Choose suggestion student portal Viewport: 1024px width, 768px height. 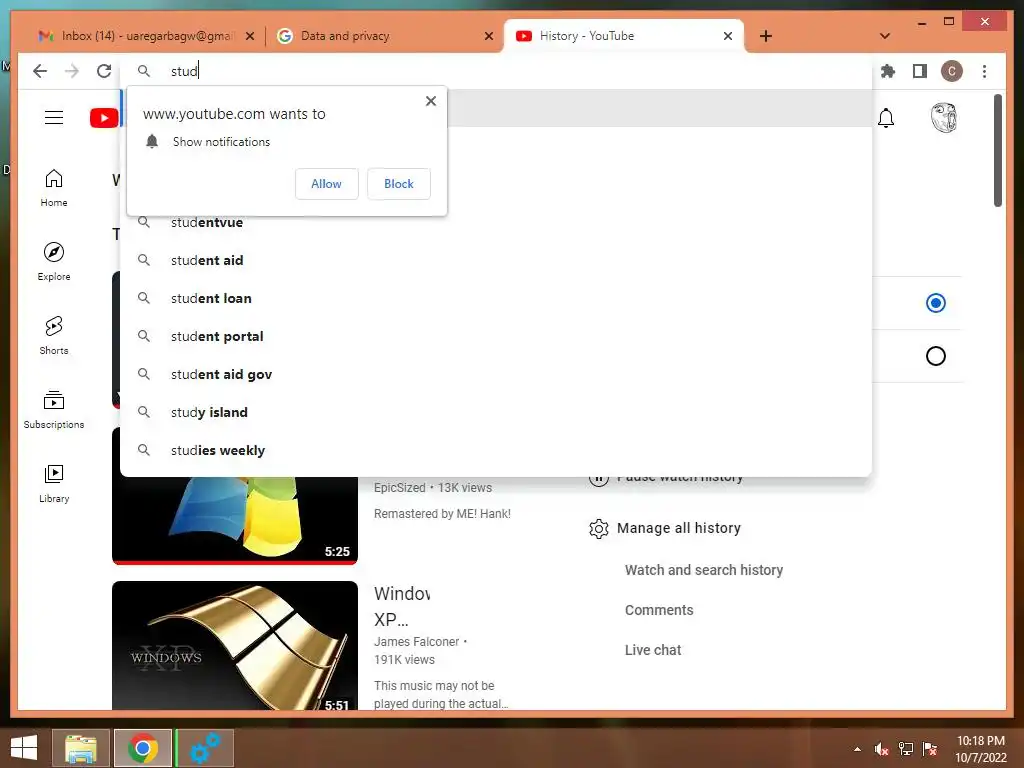pyautogui.click(x=496, y=336)
